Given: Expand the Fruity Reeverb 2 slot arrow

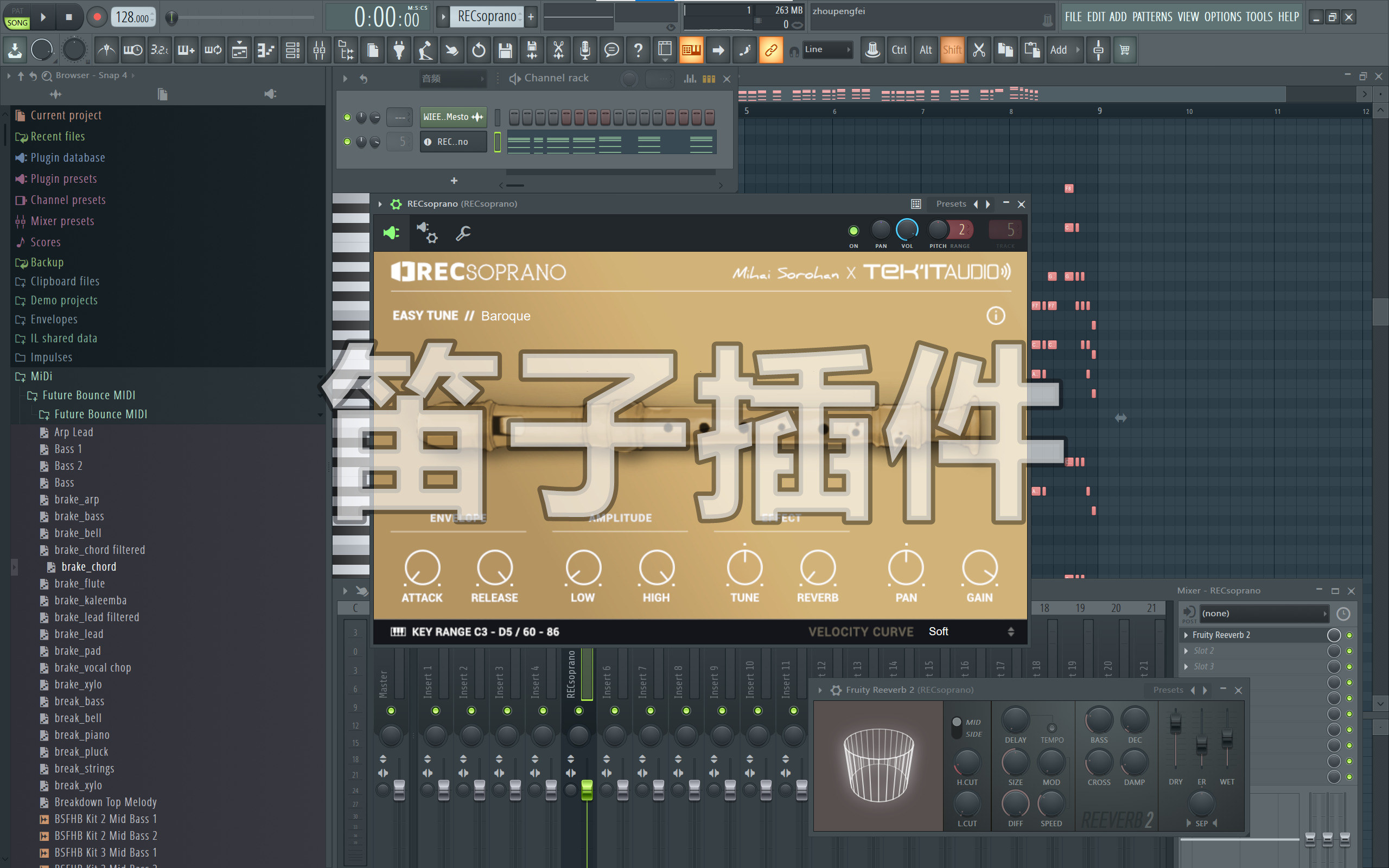Looking at the screenshot, I should (x=1186, y=635).
